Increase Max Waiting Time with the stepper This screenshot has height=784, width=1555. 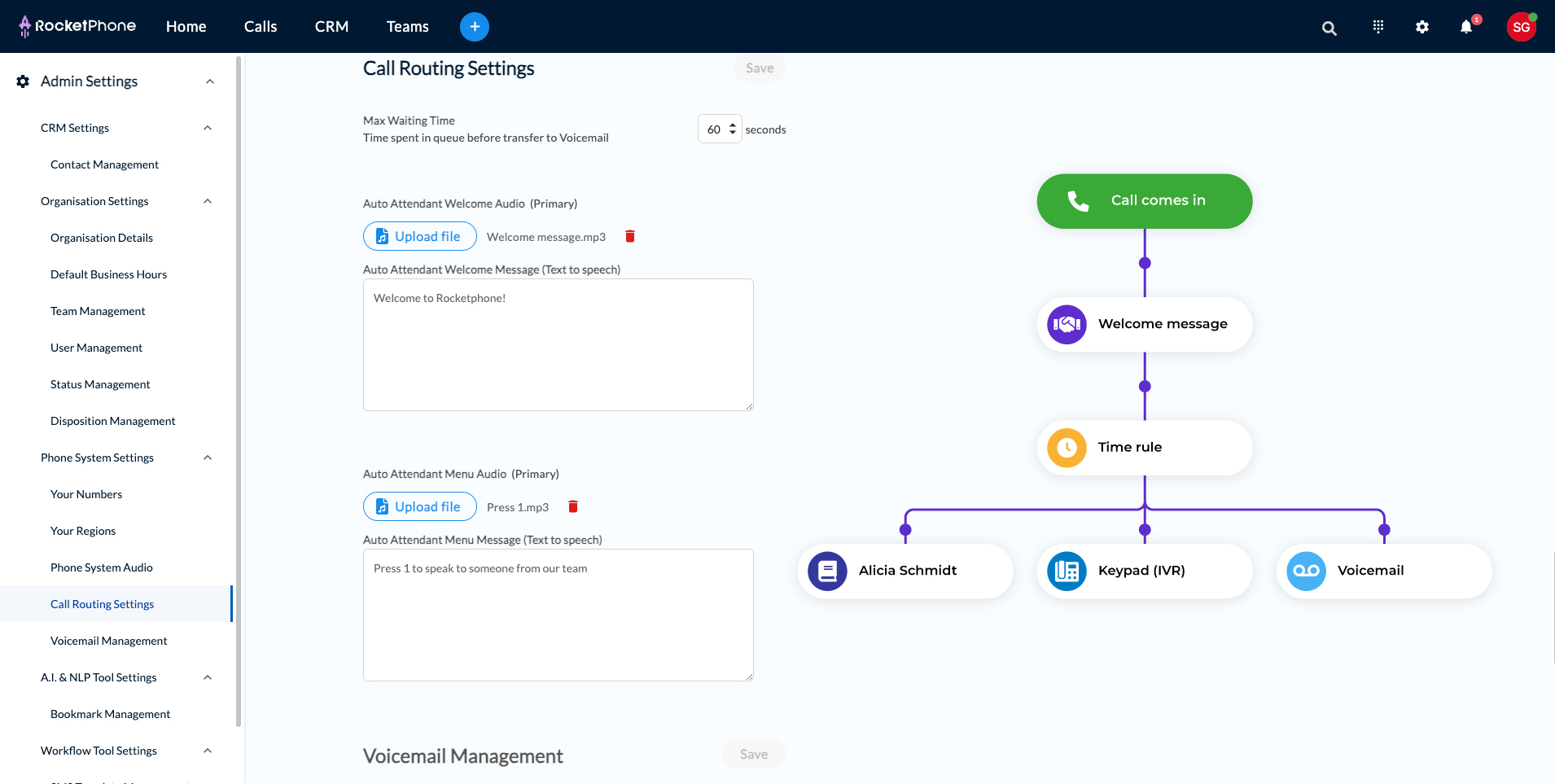pos(732,125)
